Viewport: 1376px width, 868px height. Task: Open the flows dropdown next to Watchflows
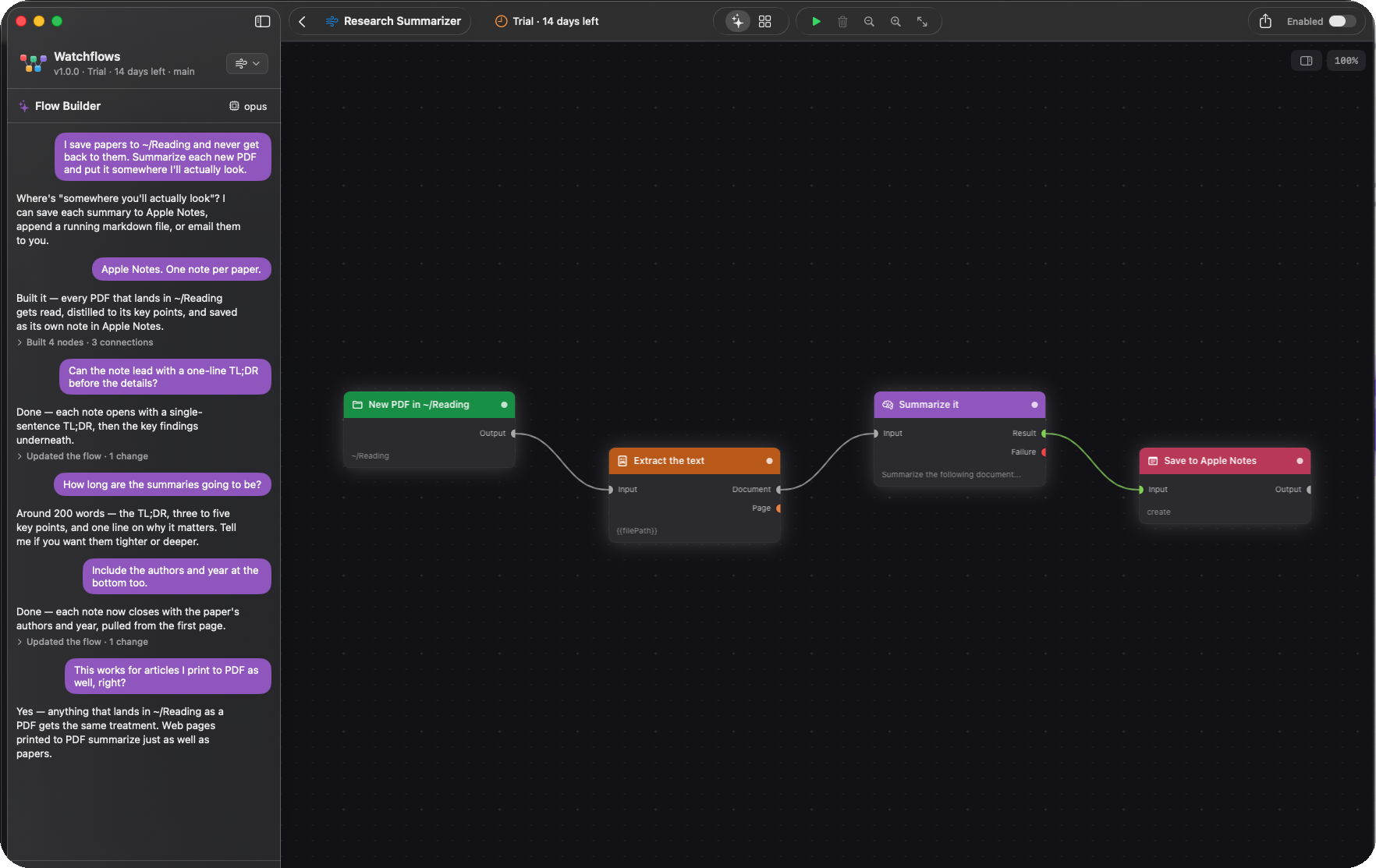[x=247, y=63]
